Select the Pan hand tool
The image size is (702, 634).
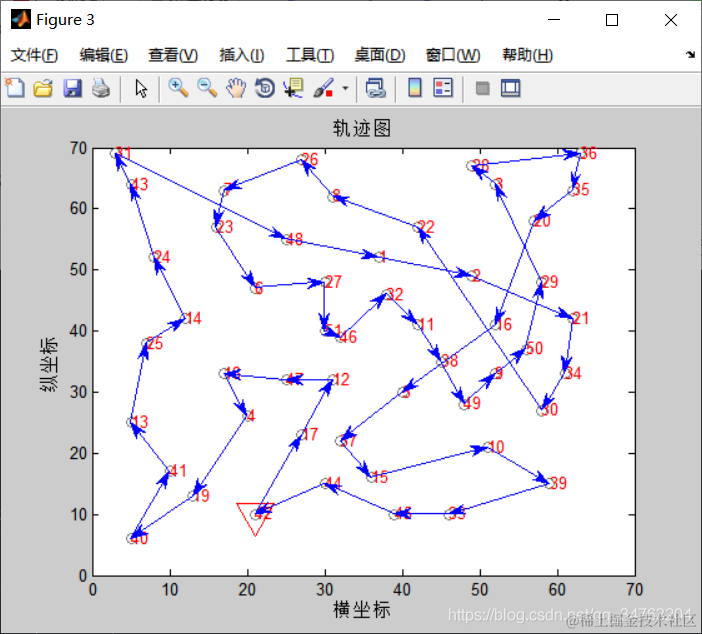236,88
